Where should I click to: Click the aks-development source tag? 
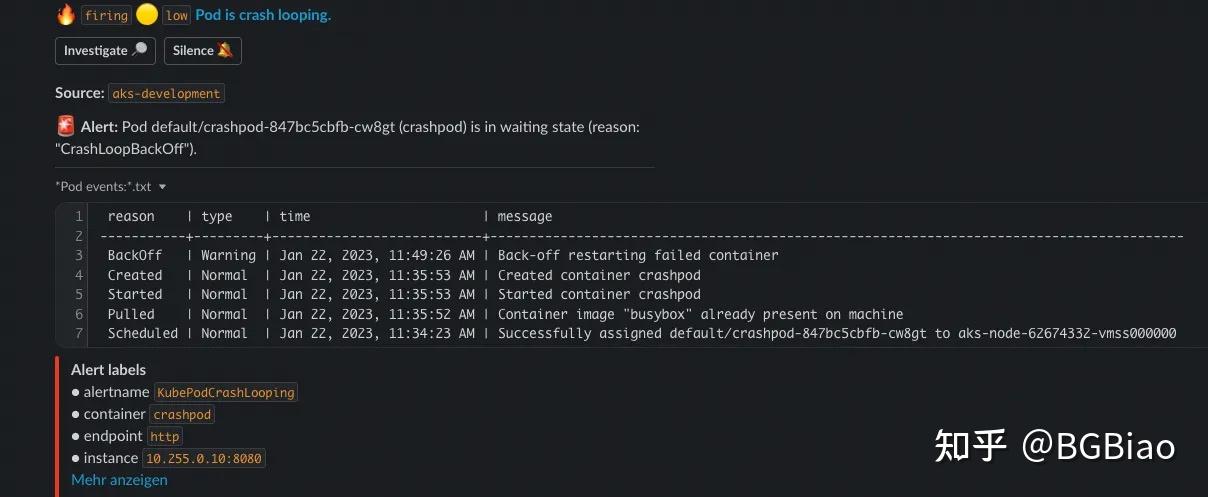pyautogui.click(x=166, y=93)
